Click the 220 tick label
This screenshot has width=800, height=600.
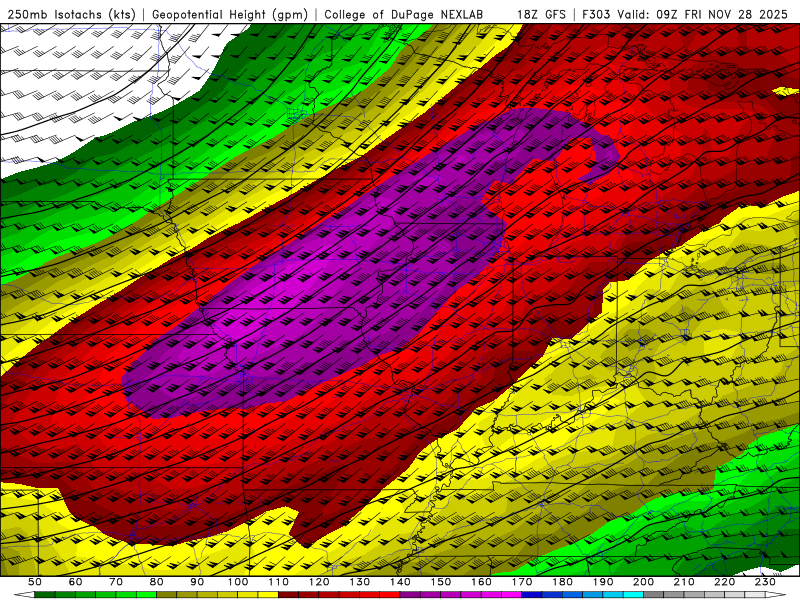click(x=724, y=582)
